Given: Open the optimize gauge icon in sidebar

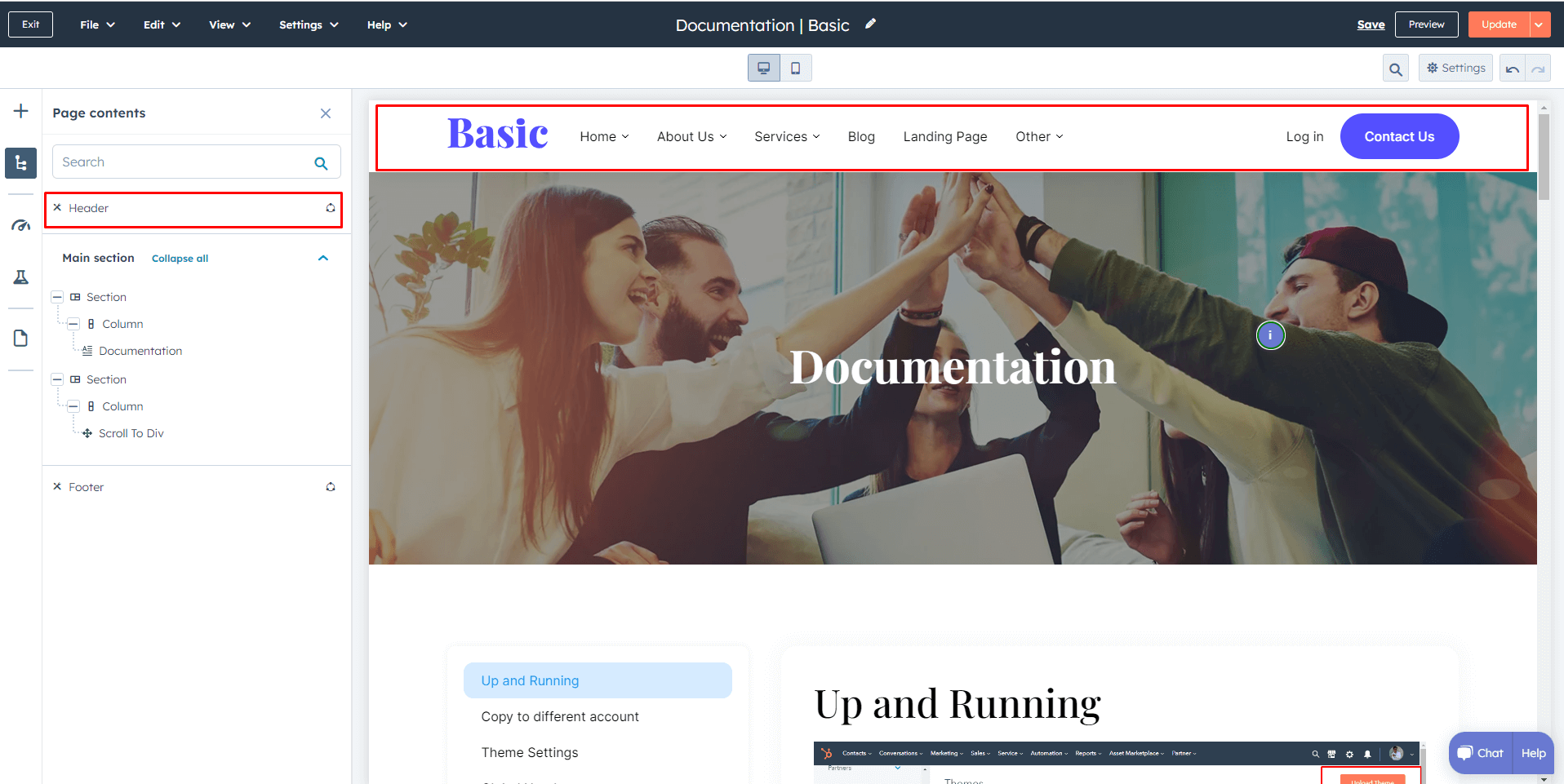Looking at the screenshot, I should click(x=21, y=225).
